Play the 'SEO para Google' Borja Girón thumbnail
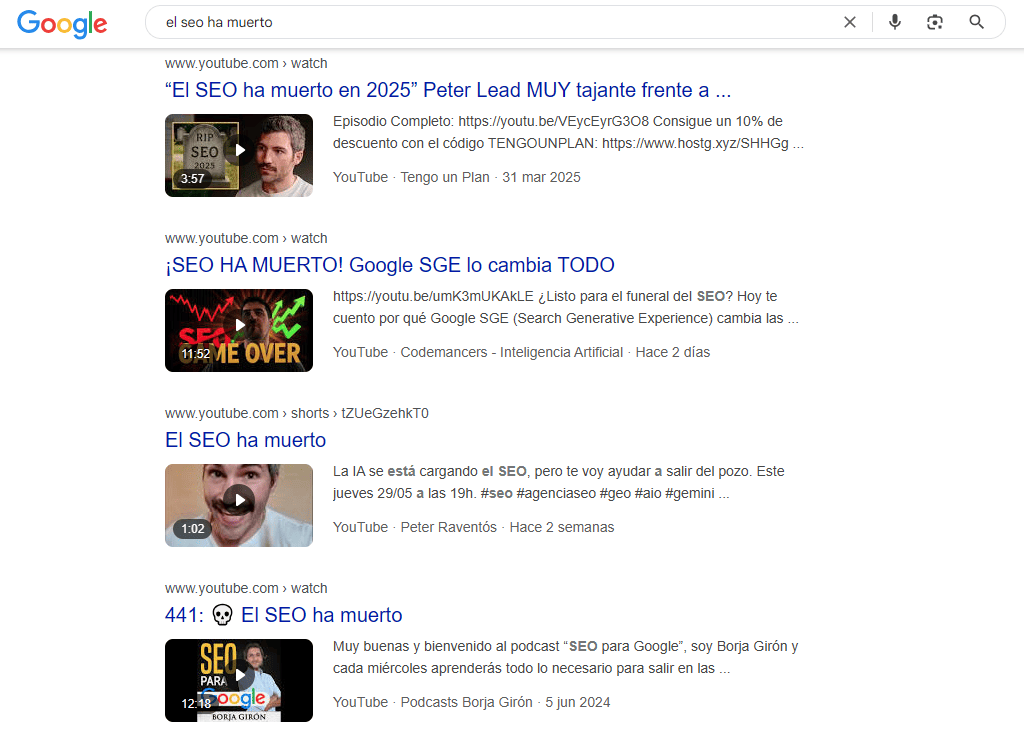The height and width of the screenshot is (729, 1024). pyautogui.click(x=239, y=681)
